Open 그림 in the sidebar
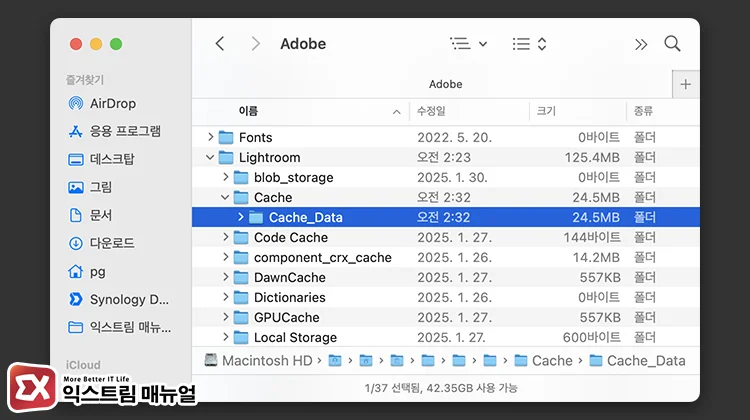The height and width of the screenshot is (420, 750). pos(90,187)
